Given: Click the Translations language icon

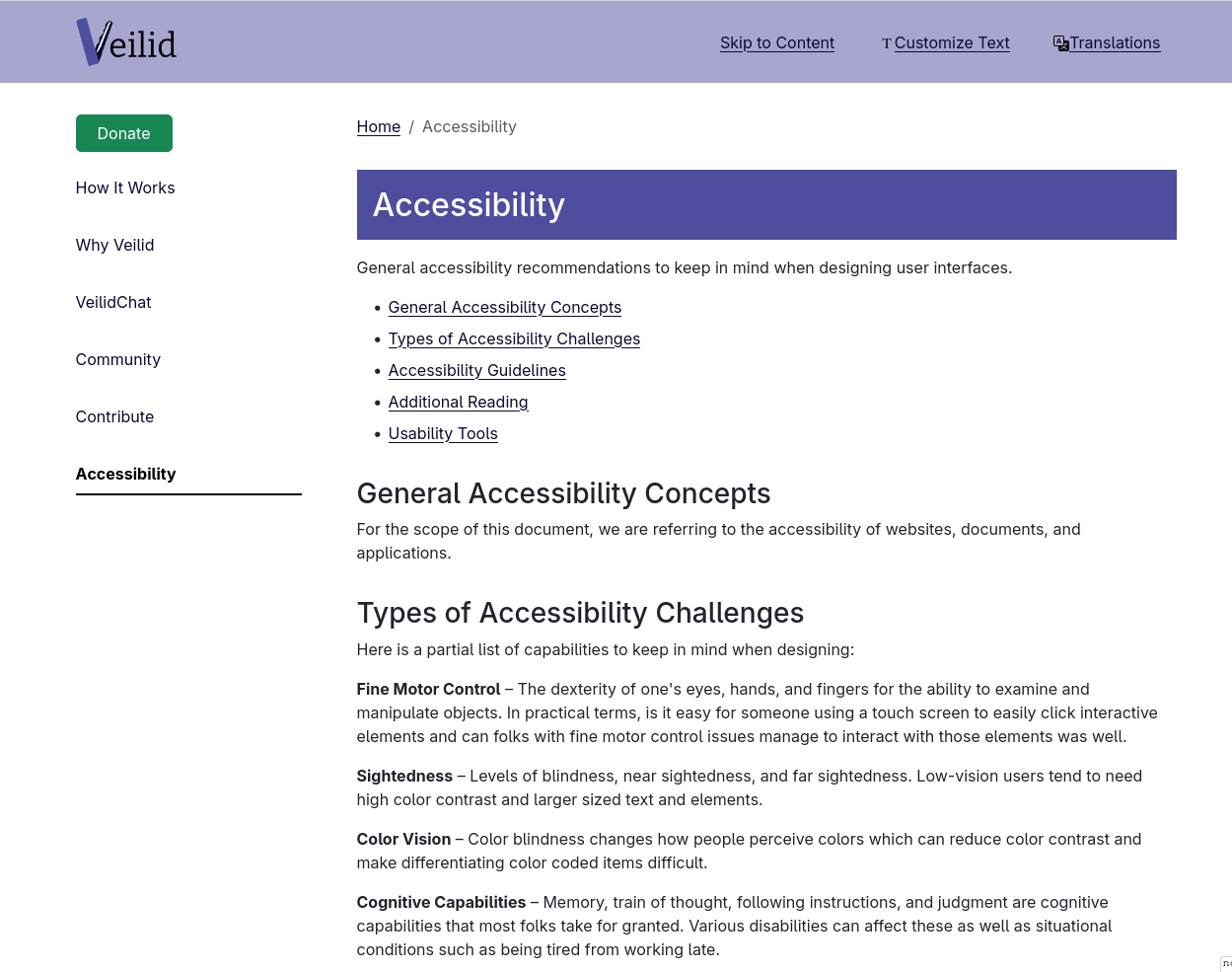Looking at the screenshot, I should tap(1060, 43).
